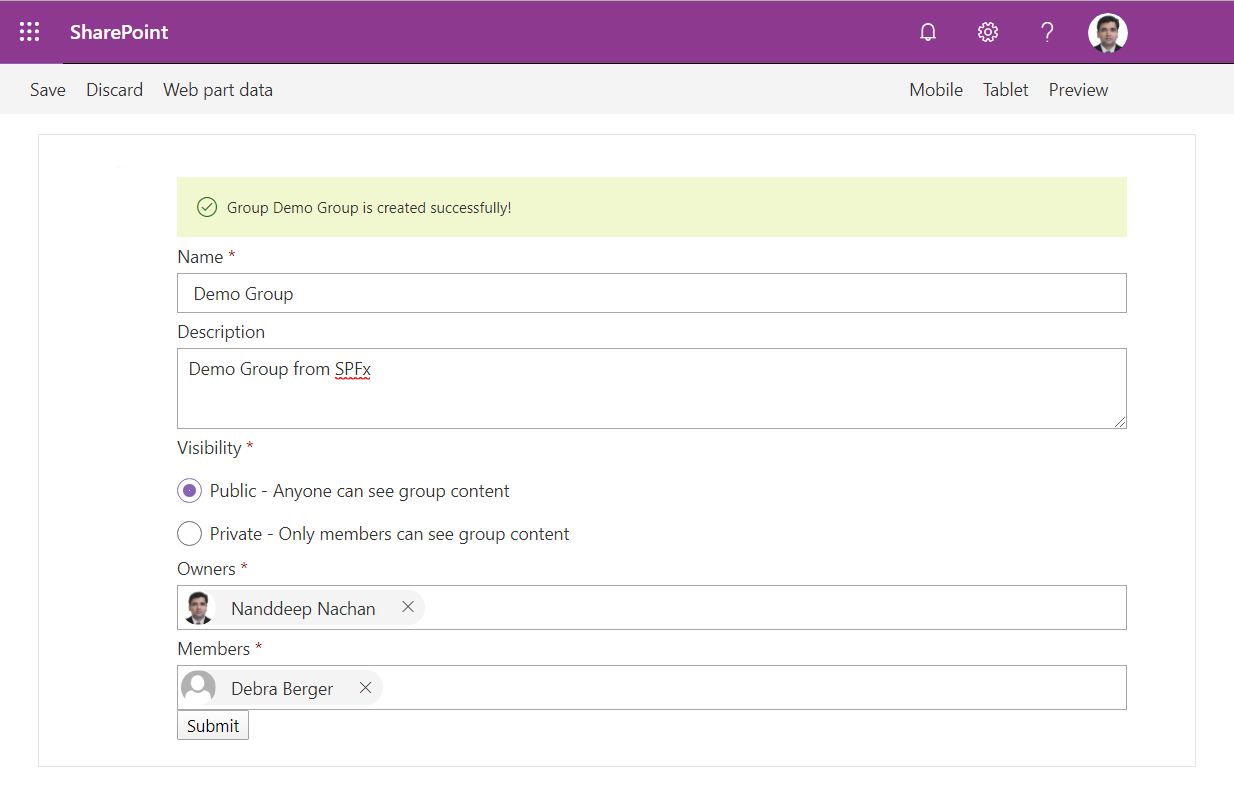Screen dimensions: 1234x797
Task: Click Discard in the command bar
Action: [114, 90]
